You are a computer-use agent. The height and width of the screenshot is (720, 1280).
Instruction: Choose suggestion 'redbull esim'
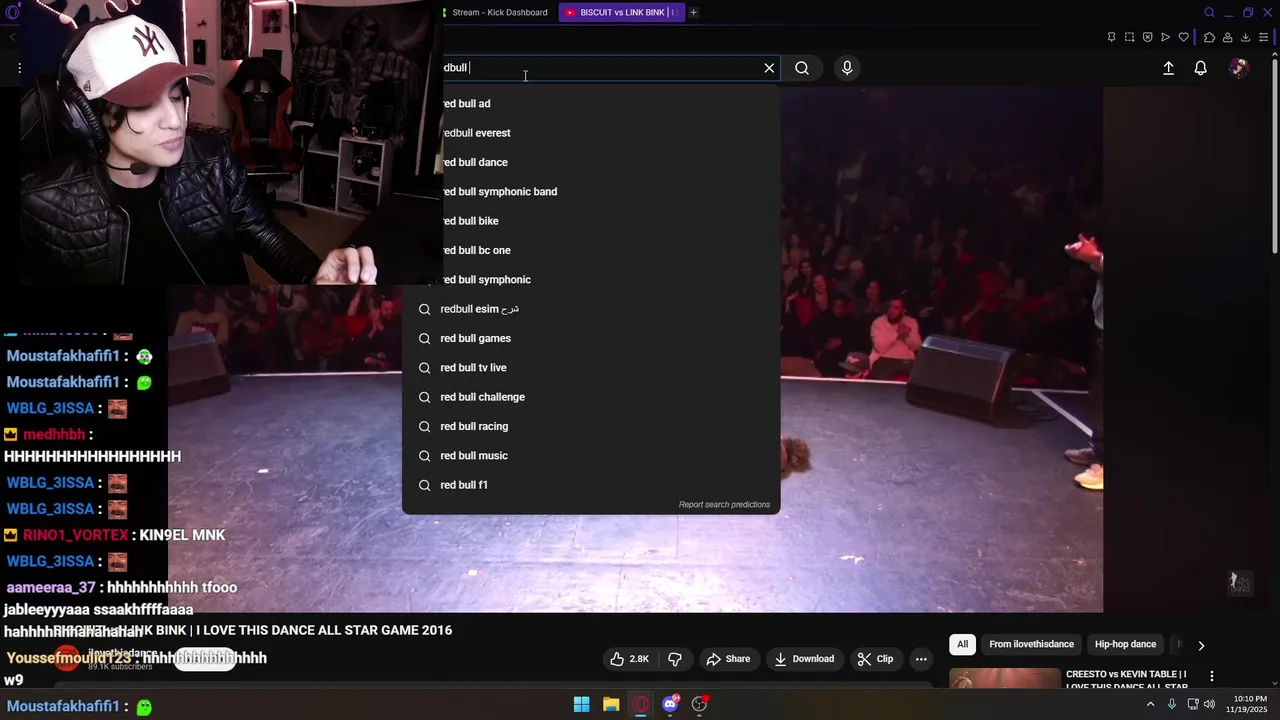click(x=591, y=309)
